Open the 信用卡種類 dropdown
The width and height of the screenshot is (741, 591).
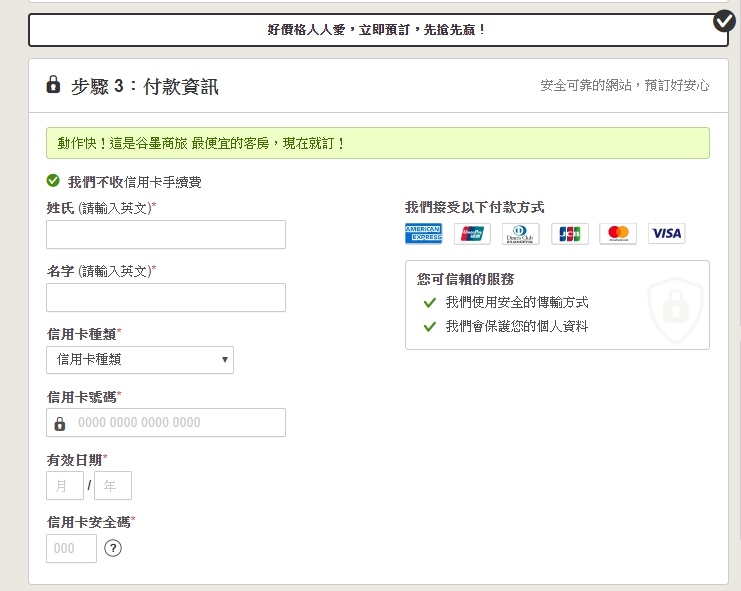[x=140, y=360]
